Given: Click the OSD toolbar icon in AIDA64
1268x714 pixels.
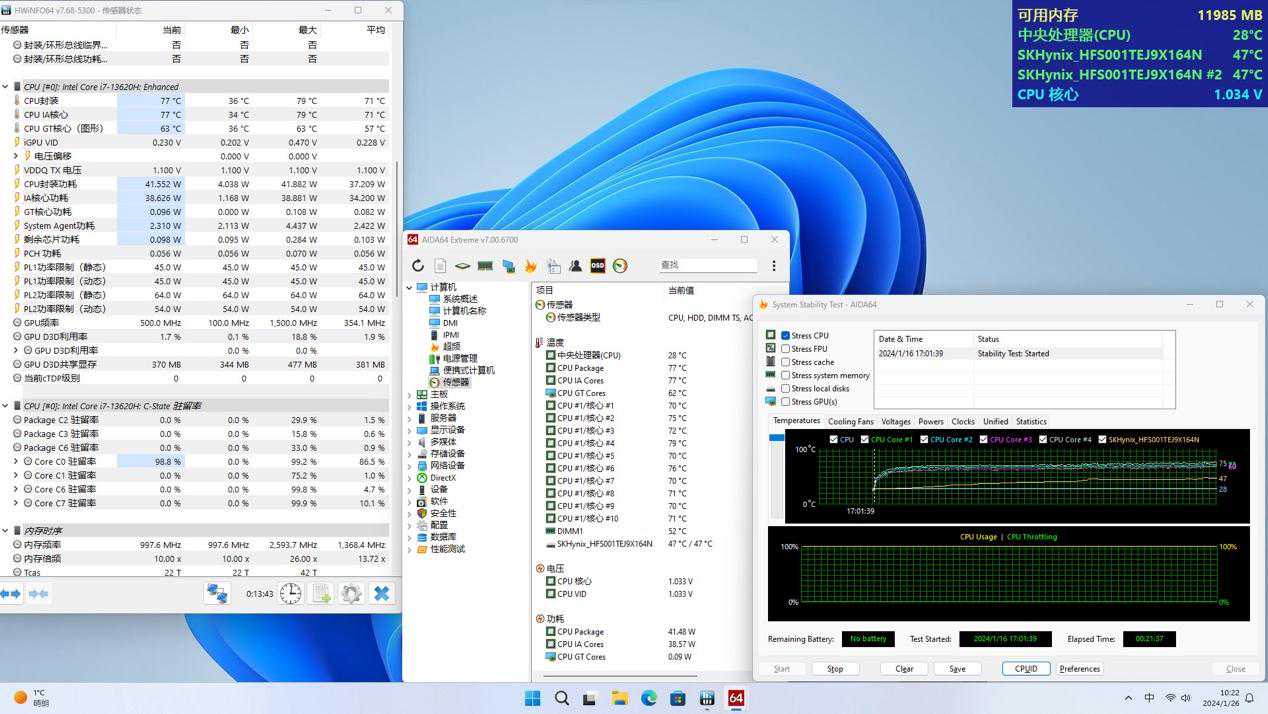Looking at the screenshot, I should tap(597, 266).
